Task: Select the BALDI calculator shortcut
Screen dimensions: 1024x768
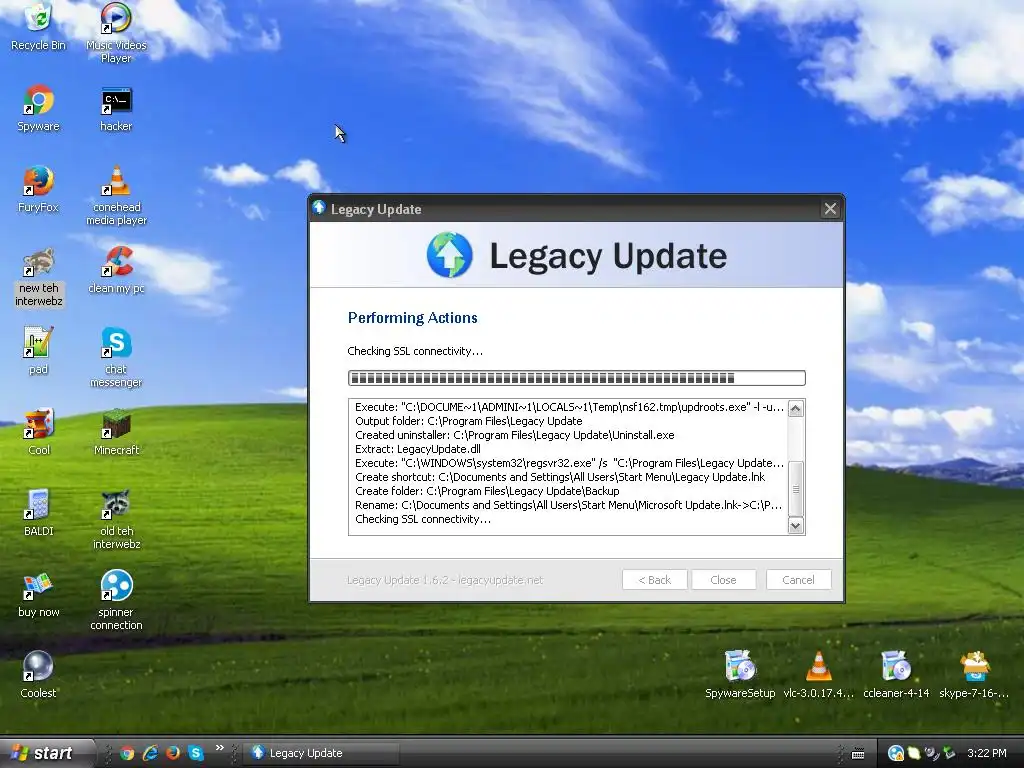Action: tap(39, 513)
